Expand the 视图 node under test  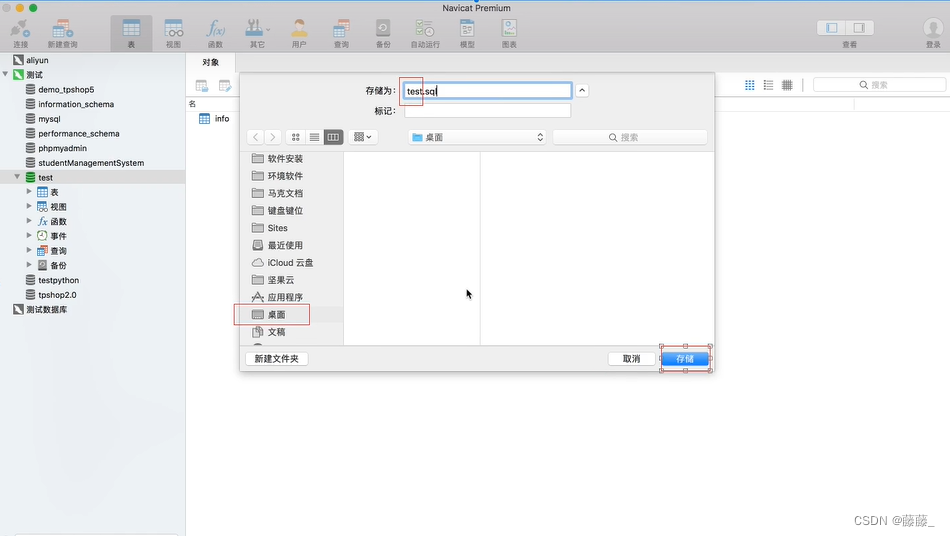pyautogui.click(x=28, y=206)
